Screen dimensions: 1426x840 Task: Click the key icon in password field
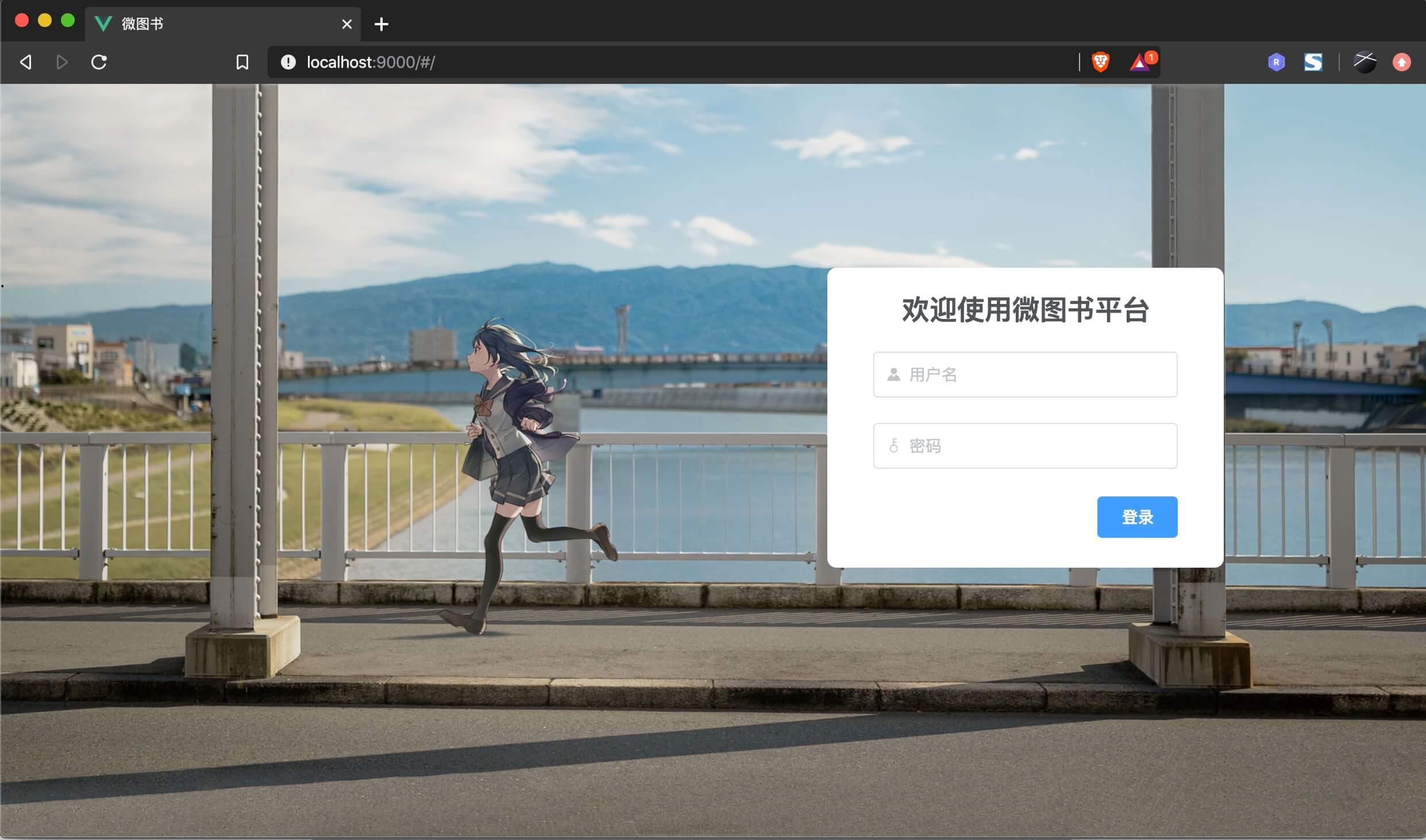coord(893,446)
